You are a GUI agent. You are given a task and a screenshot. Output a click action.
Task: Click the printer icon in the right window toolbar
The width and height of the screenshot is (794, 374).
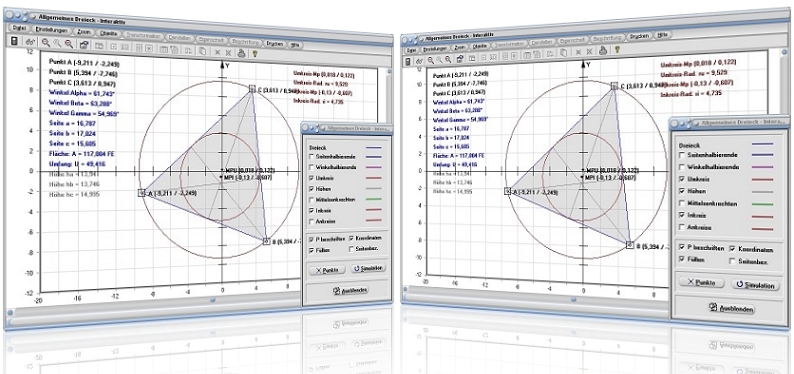click(603, 50)
